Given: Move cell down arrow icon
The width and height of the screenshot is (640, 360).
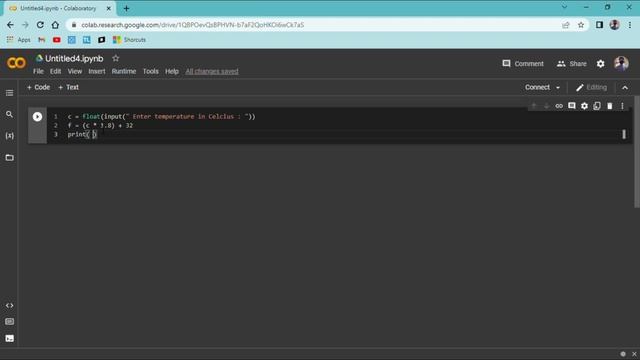Looking at the screenshot, I should click(x=546, y=106).
